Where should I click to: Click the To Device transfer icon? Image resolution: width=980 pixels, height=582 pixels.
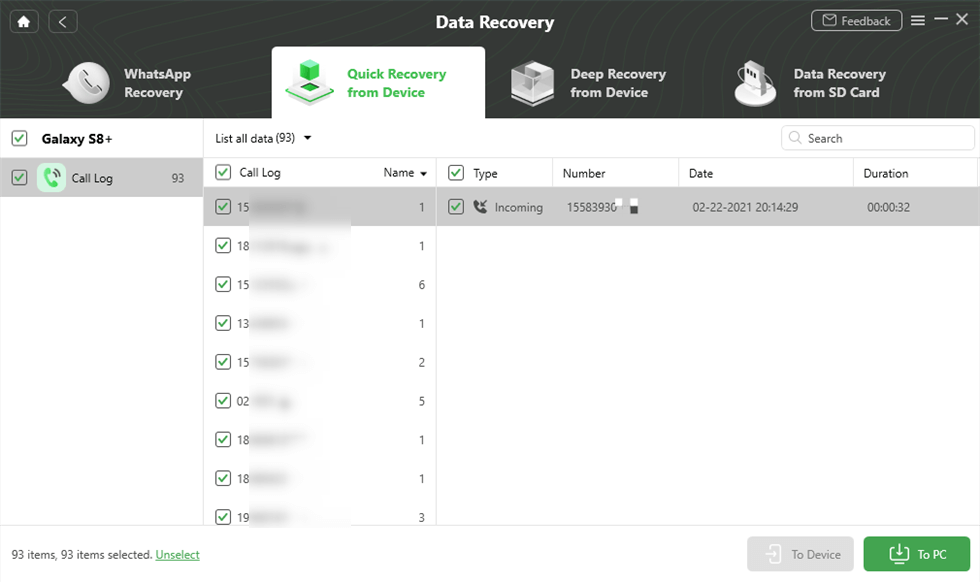pyautogui.click(x=774, y=554)
